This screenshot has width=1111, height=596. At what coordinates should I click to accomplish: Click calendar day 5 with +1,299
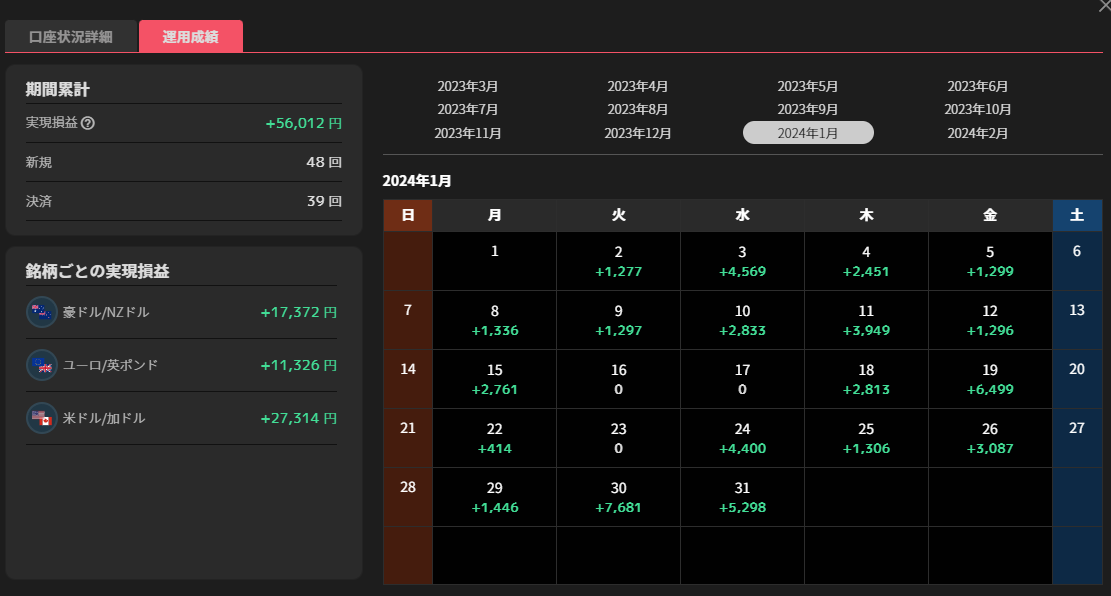990,262
